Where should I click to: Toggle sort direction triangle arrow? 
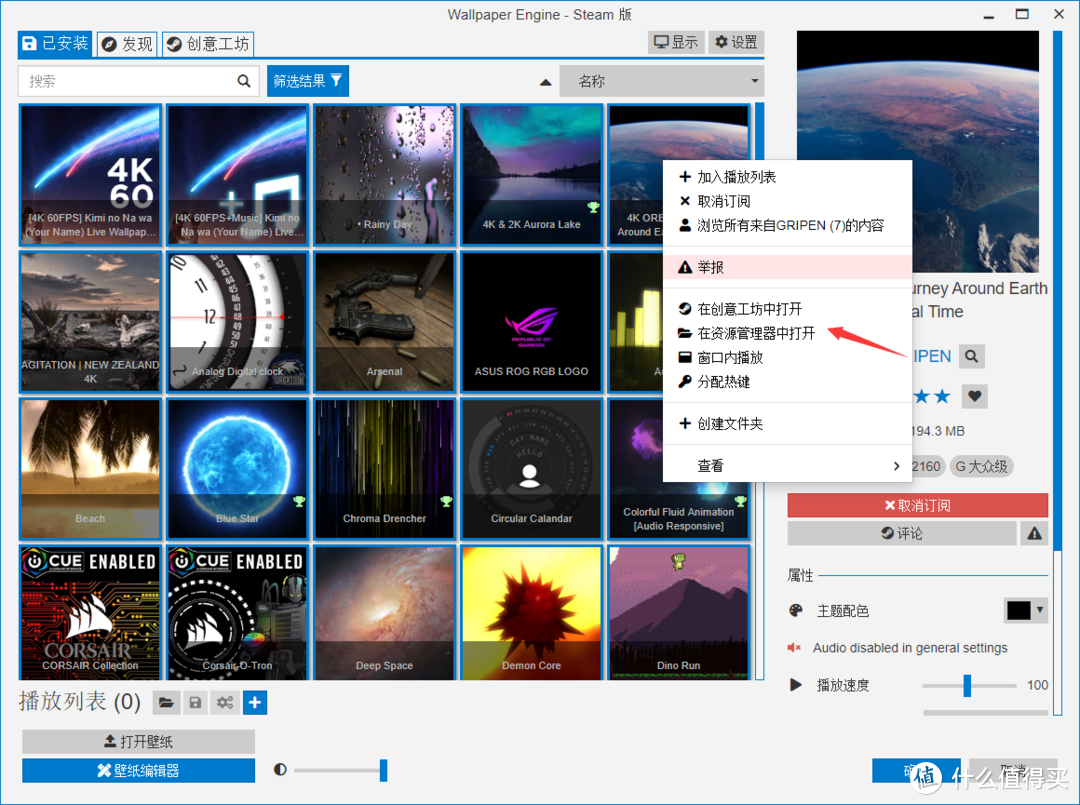click(545, 82)
